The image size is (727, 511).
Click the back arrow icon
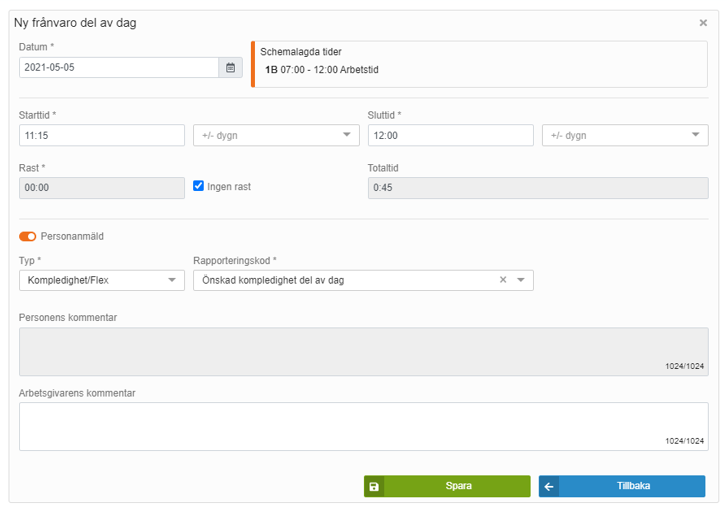[549, 487]
